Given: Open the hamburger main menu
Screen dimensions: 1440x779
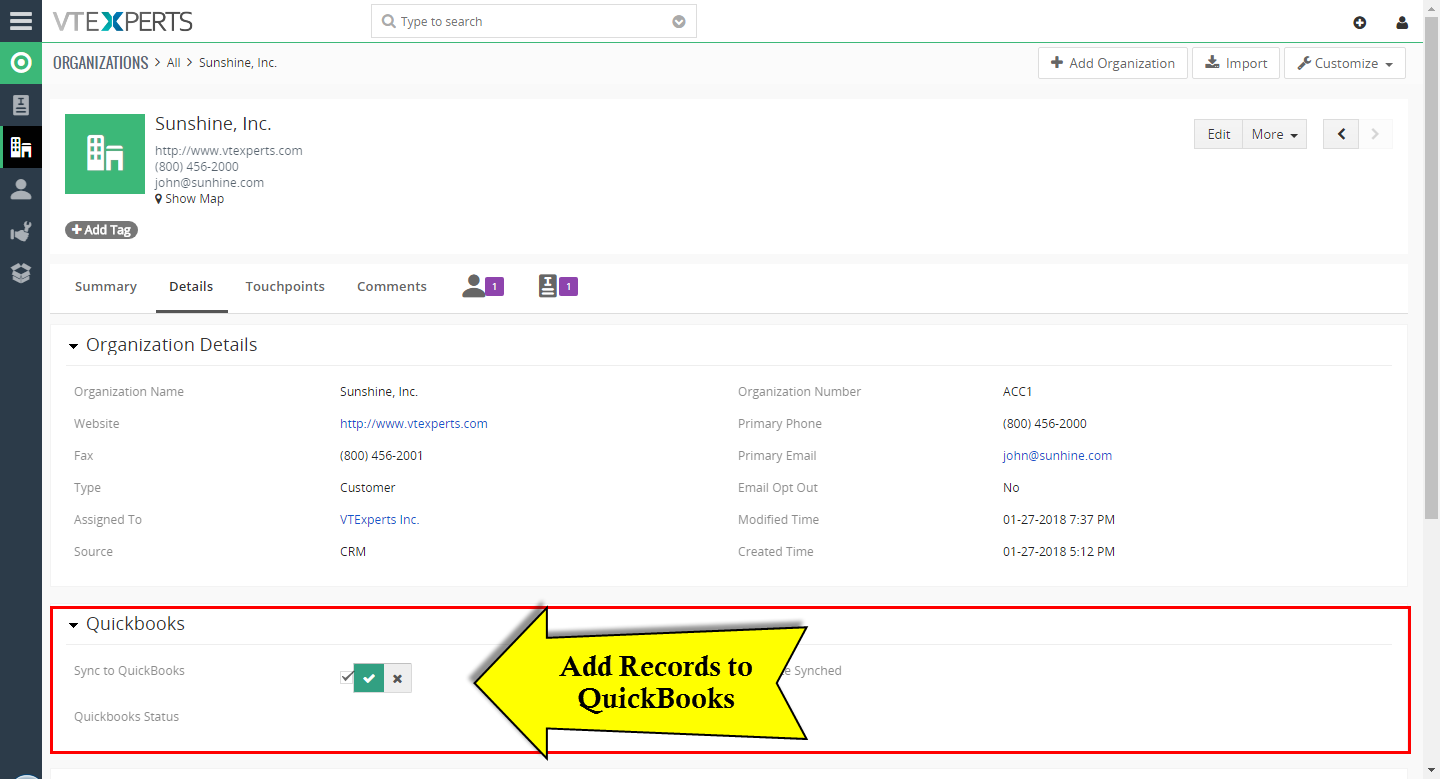Looking at the screenshot, I should point(20,20).
